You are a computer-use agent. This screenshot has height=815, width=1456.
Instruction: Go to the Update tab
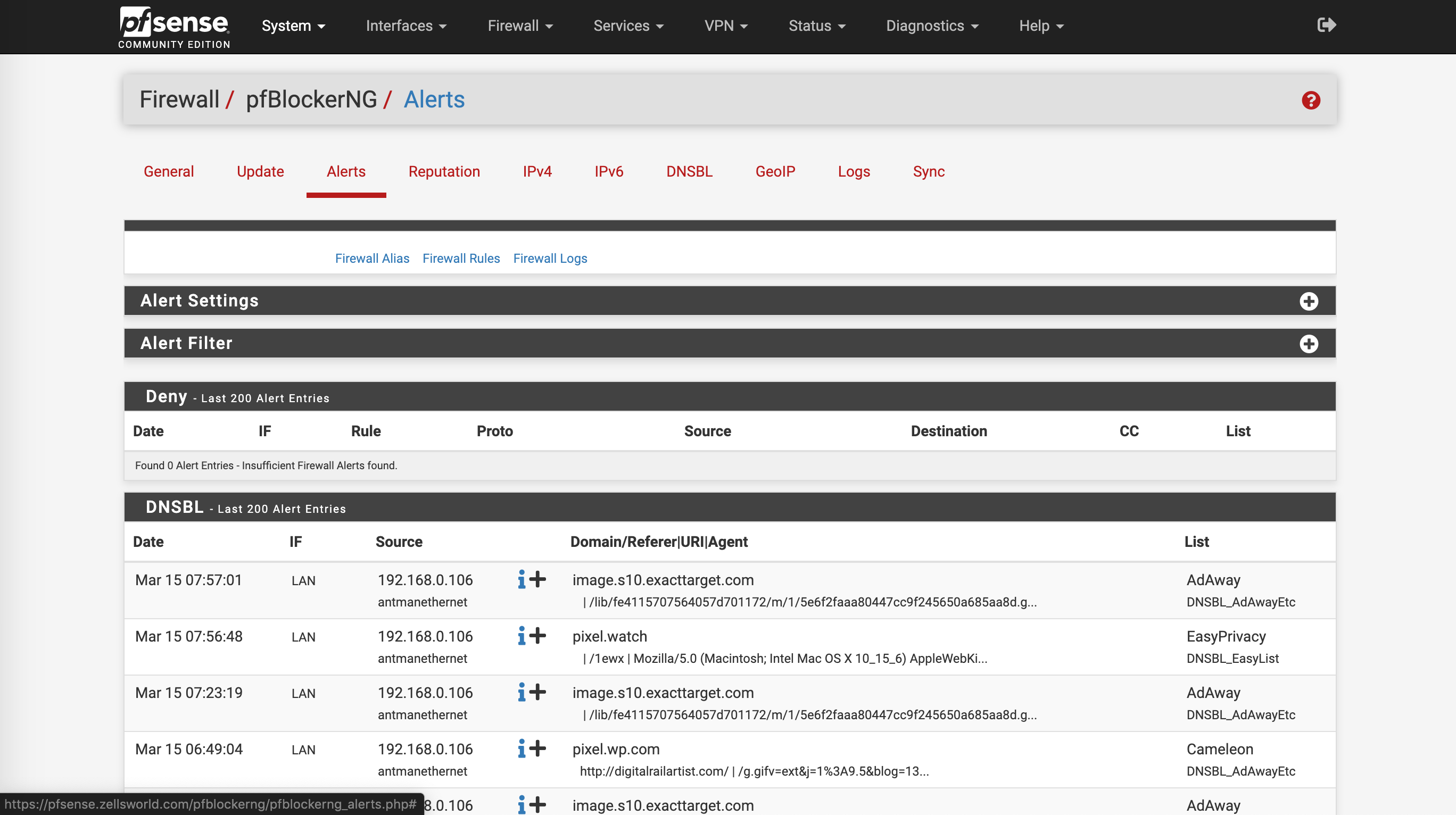(x=260, y=171)
